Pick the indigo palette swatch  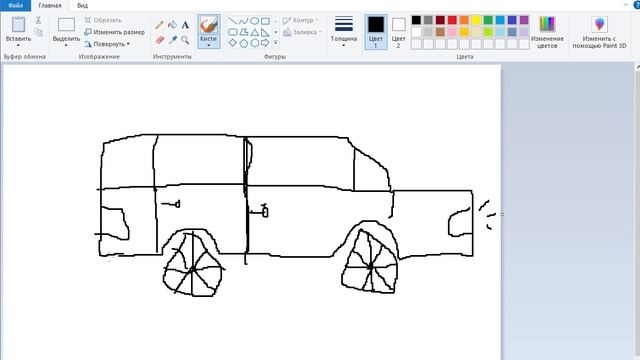[512, 20]
